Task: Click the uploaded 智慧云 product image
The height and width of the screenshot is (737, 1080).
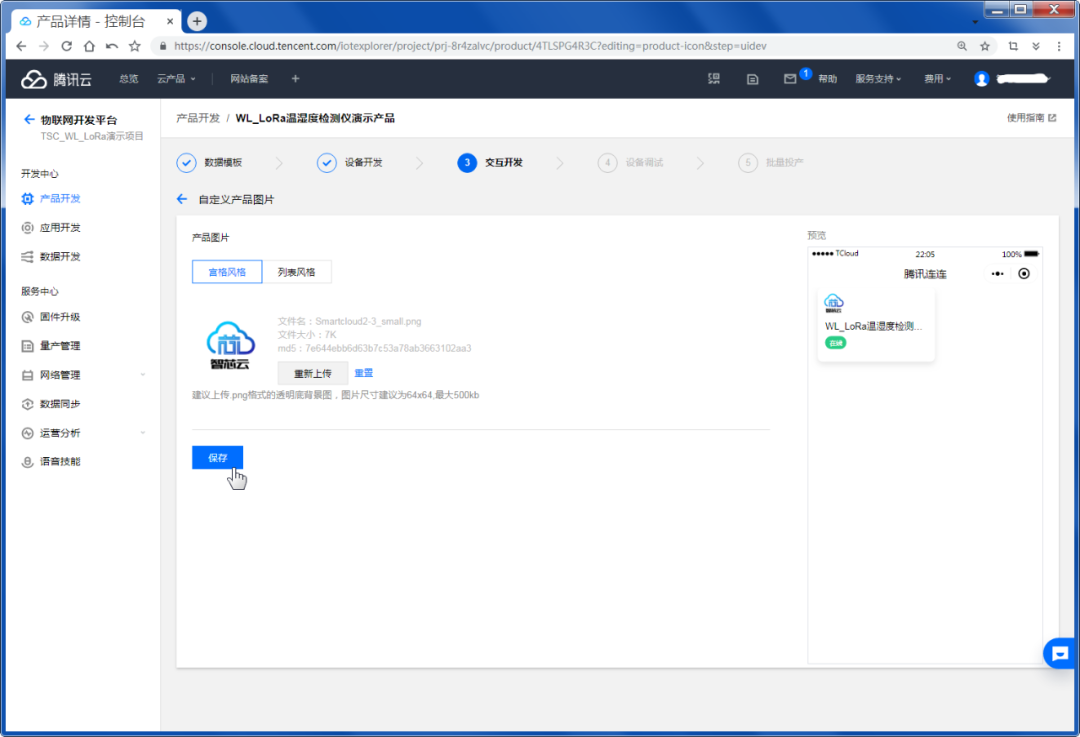Action: point(231,346)
